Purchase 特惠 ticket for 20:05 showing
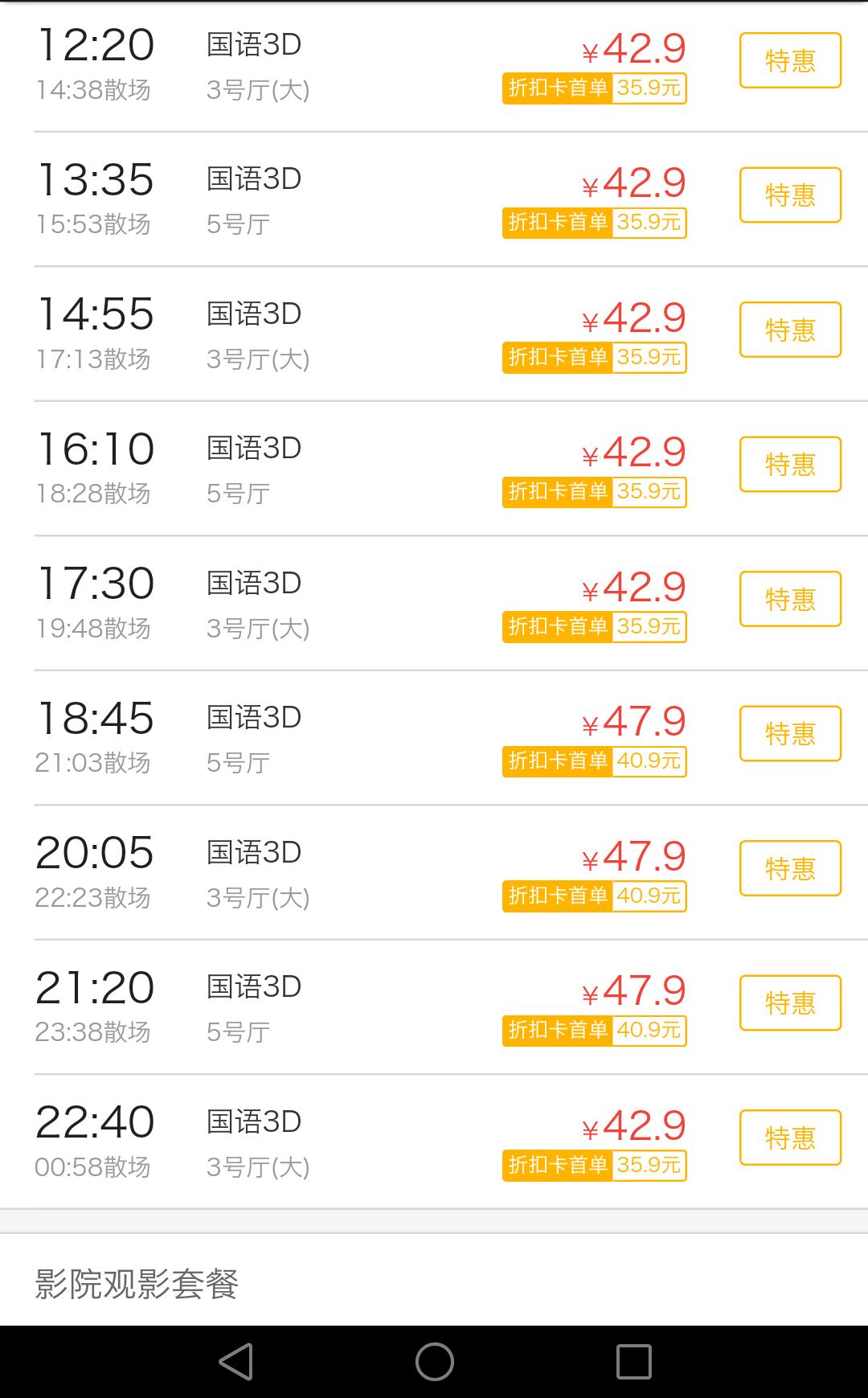This screenshot has height=1398, width=868. coord(790,868)
